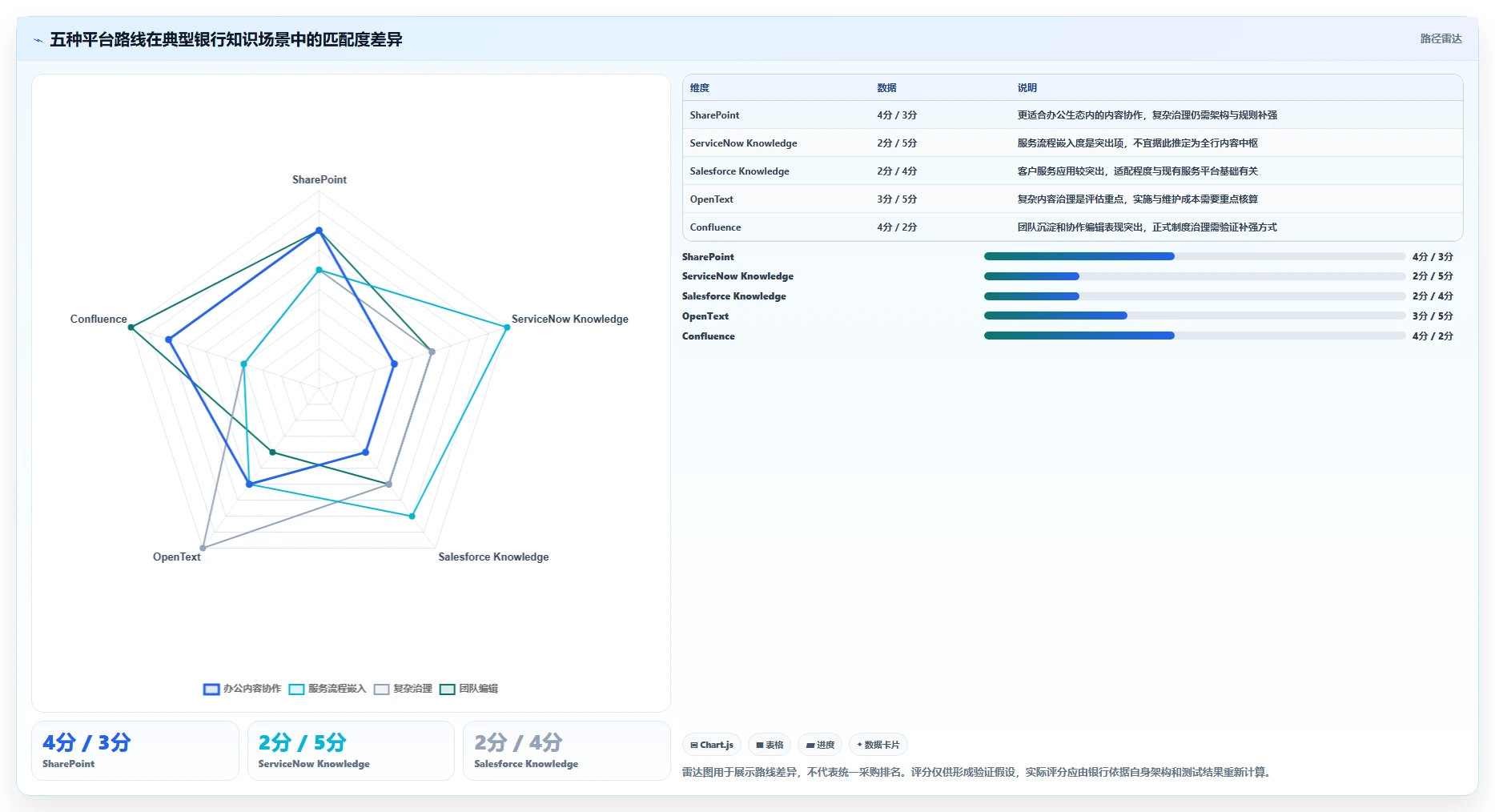Click the title 五种平台路线在典型银行知识场景中的匹配度差异
Image resolution: width=1495 pixels, height=812 pixels.
click(226, 39)
